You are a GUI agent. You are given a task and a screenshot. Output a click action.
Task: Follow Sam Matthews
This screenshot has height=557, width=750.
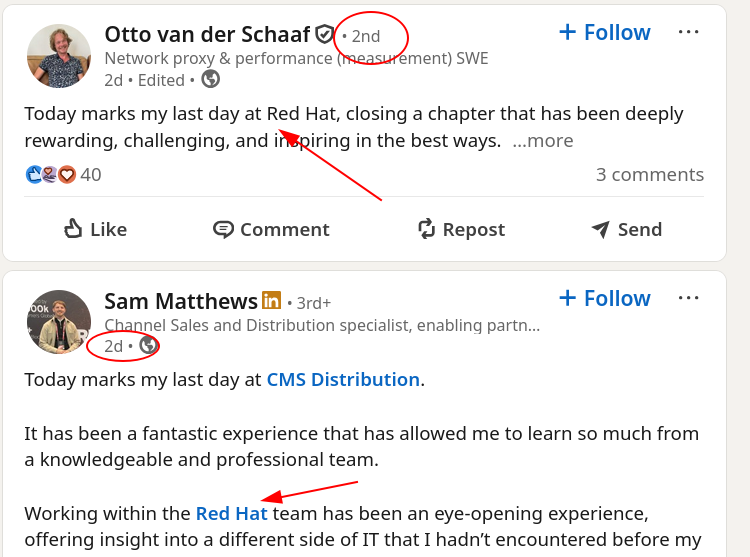[604, 298]
